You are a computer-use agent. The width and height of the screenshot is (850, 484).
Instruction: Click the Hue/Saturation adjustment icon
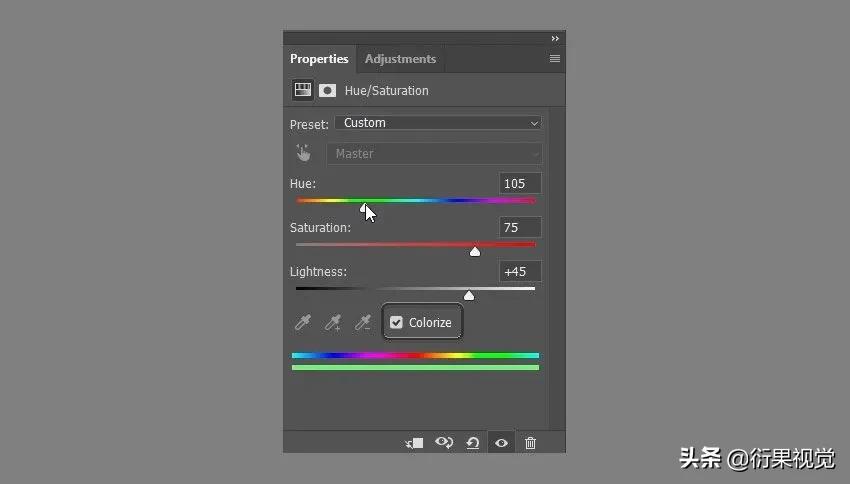pos(302,90)
